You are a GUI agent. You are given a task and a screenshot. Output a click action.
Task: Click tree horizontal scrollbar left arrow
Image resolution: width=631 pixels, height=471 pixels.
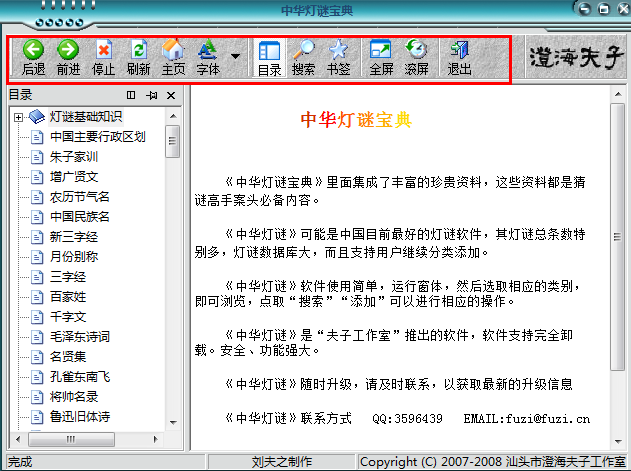[18, 439]
